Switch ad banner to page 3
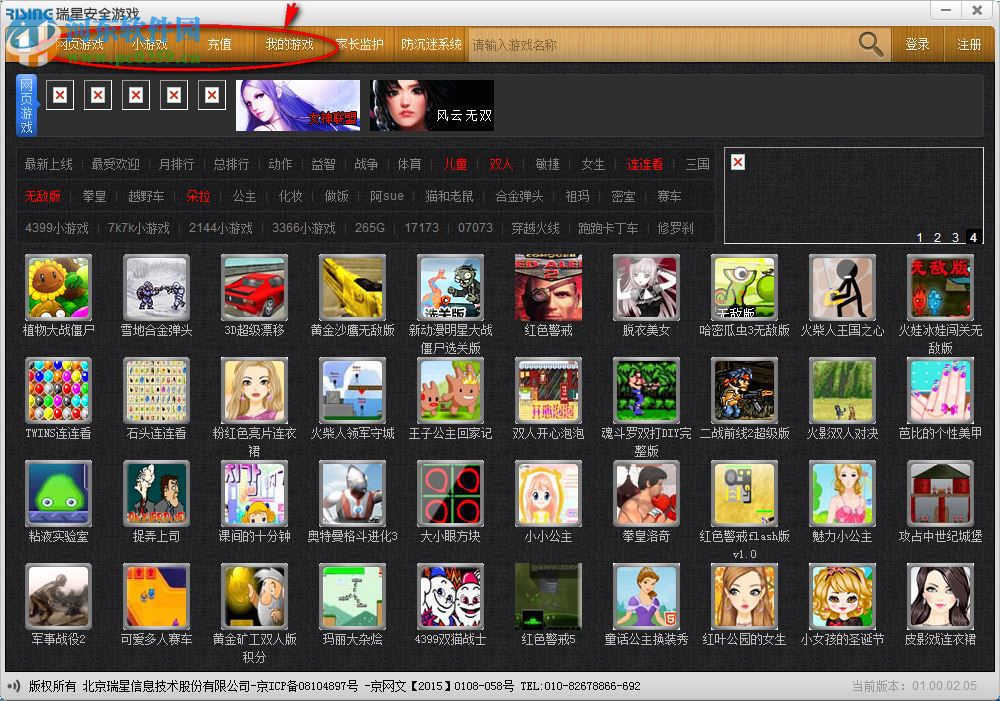 (955, 237)
